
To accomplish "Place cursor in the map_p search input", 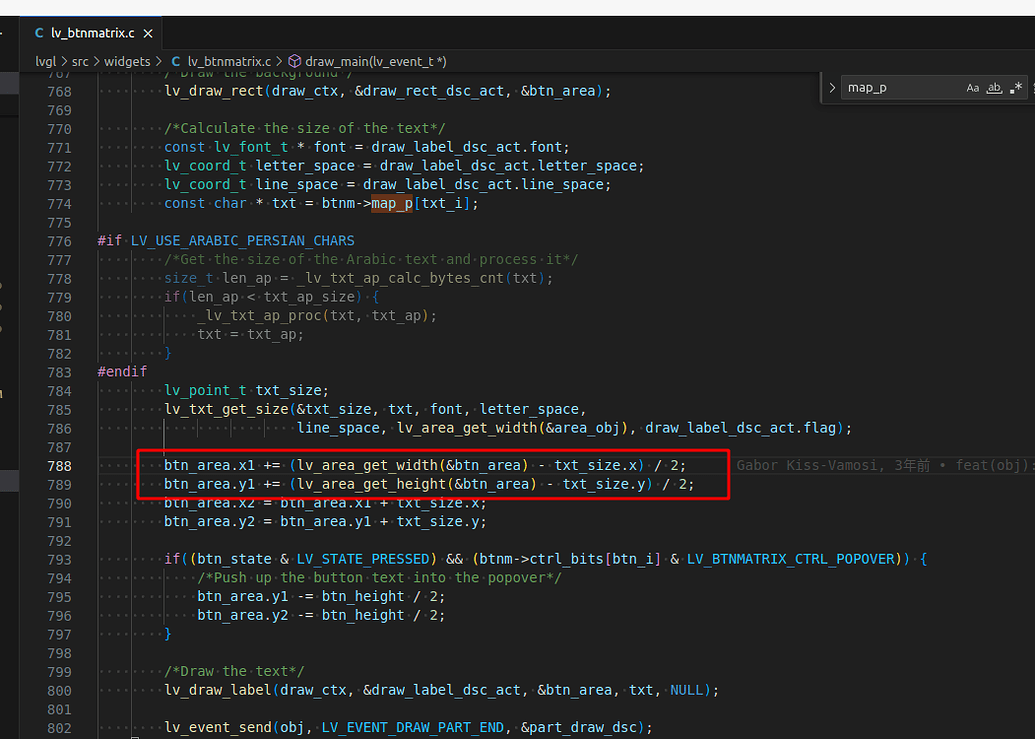I will (x=900, y=87).
